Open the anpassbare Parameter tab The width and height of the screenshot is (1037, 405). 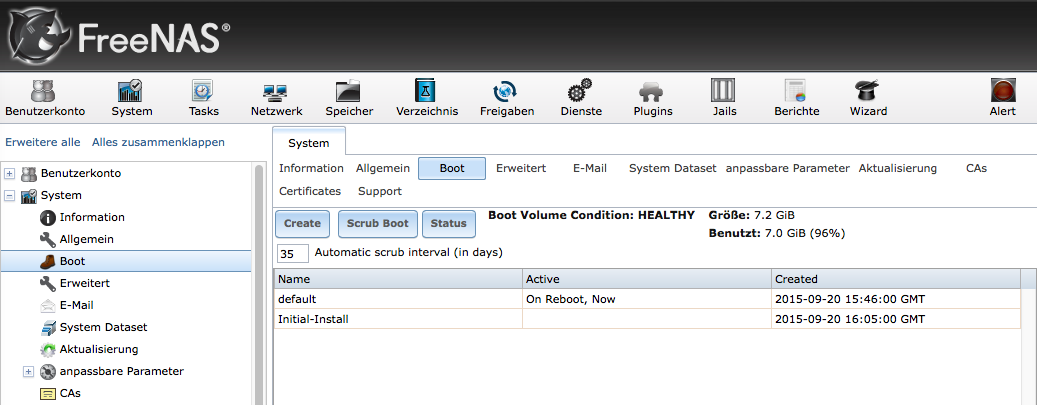(788, 168)
